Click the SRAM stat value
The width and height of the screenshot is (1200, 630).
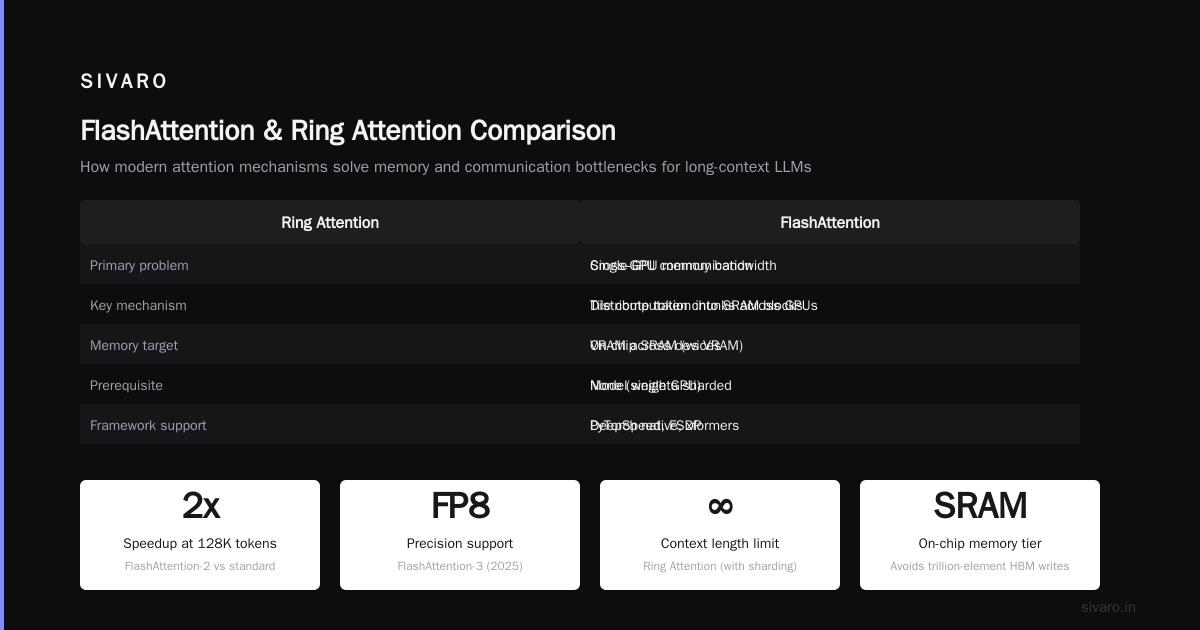[980, 506]
